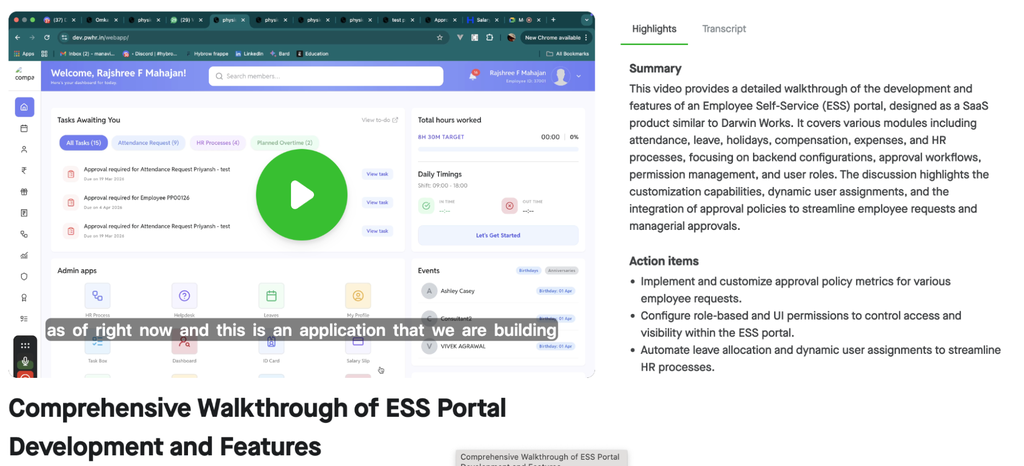Open the Gmail Inbox (2) bookmark
The image size is (1024, 466).
pos(88,54)
